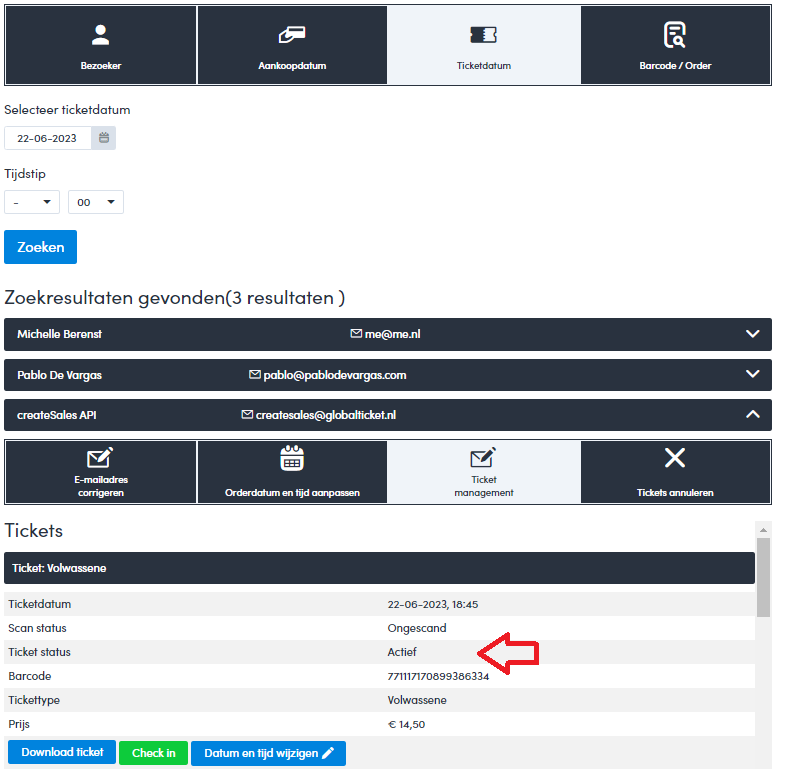Click the Download ticket button

click(61, 753)
